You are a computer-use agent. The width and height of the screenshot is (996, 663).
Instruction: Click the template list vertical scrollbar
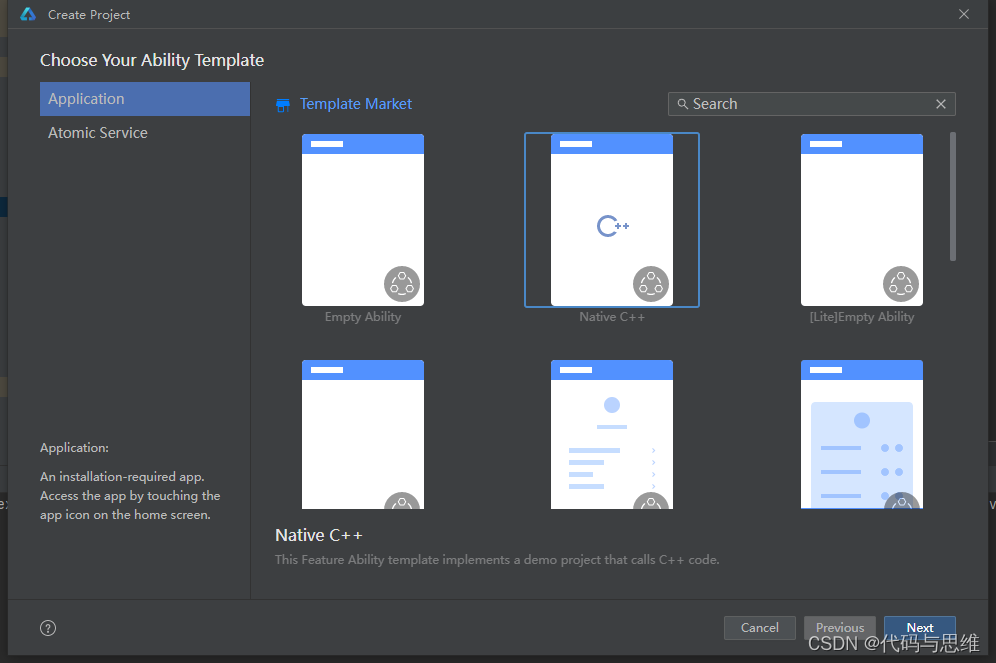click(x=952, y=196)
